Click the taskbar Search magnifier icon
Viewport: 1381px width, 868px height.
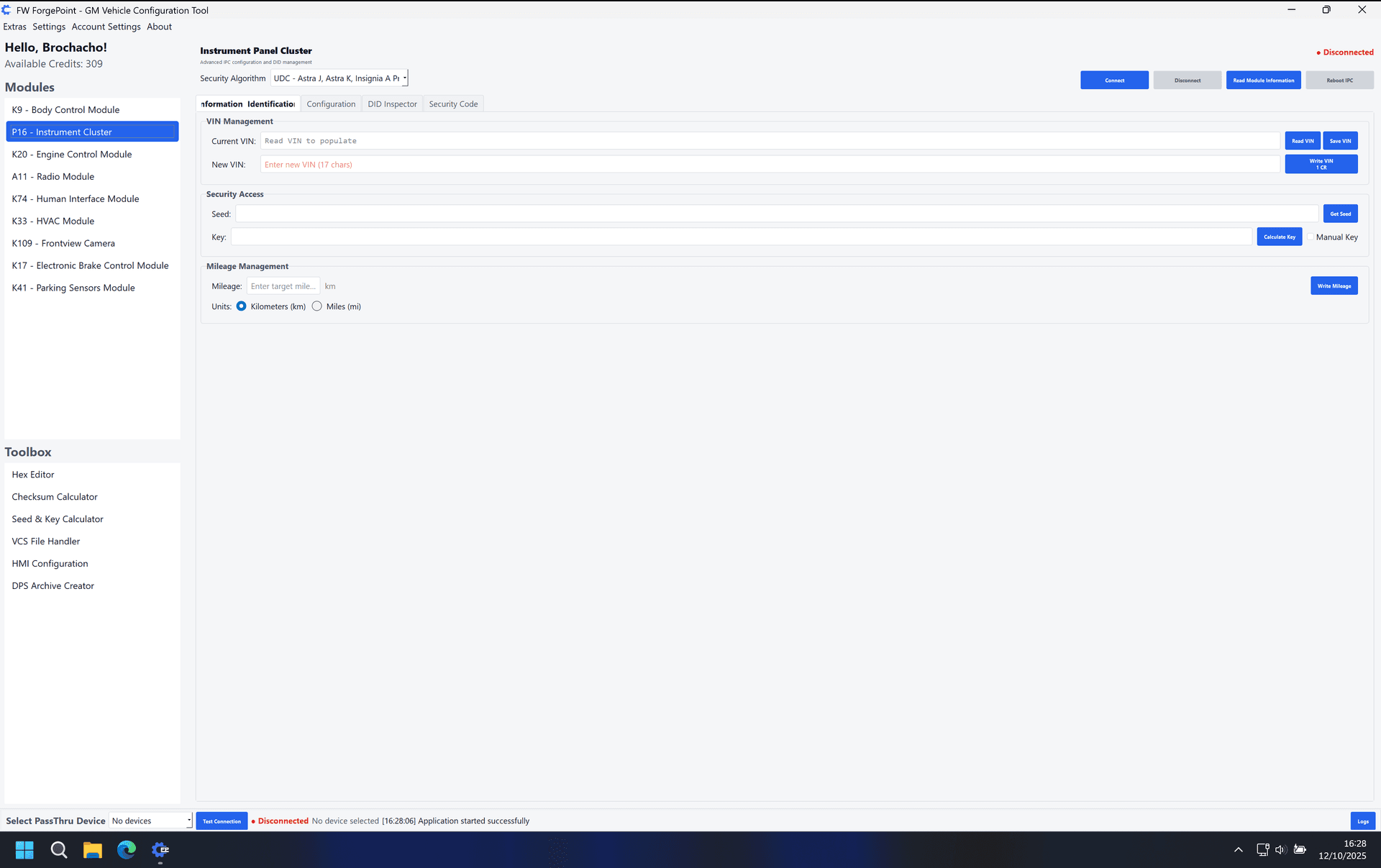coord(59,850)
